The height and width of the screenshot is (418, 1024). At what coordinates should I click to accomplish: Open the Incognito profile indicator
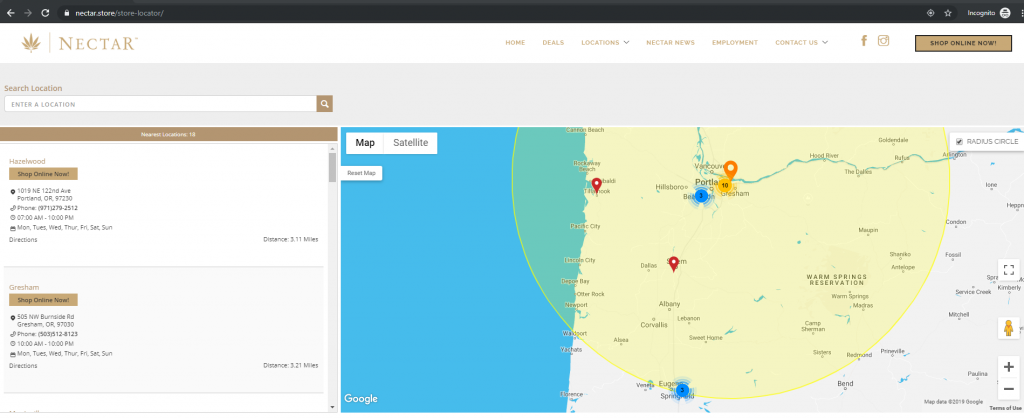(988, 13)
